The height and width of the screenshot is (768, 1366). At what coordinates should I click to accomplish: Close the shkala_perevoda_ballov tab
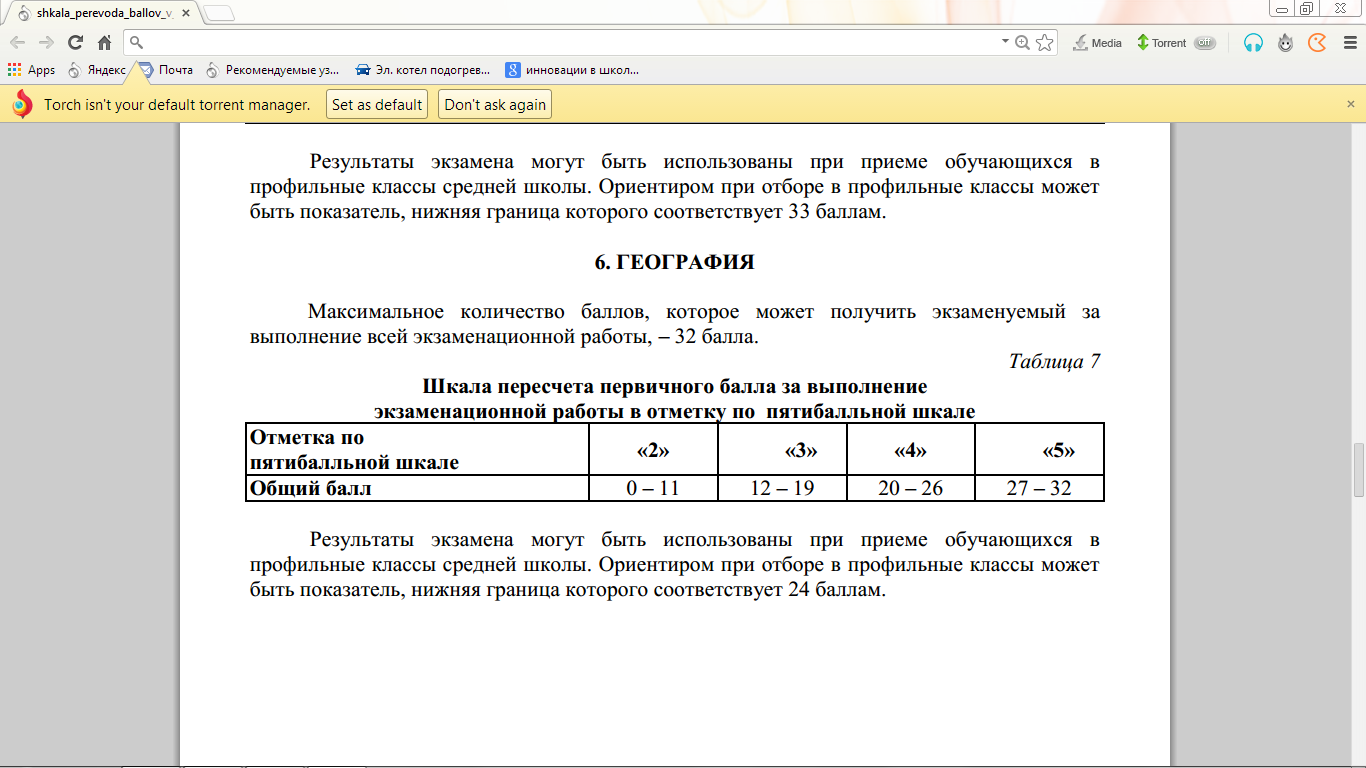coord(185,13)
